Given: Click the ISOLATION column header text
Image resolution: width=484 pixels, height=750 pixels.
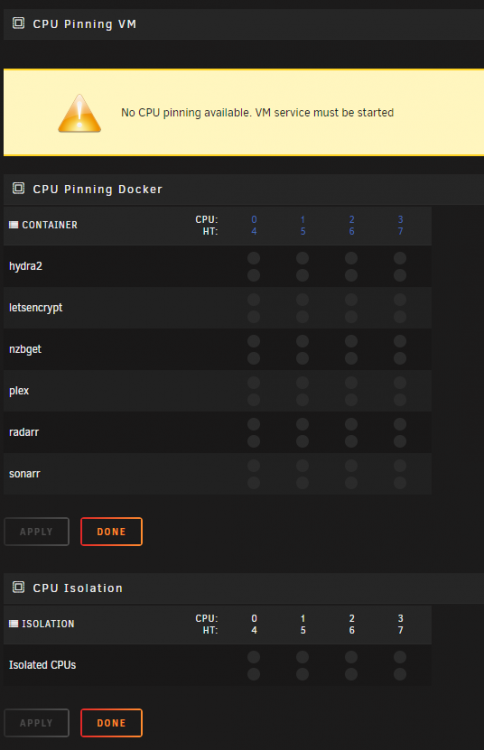Looking at the screenshot, I should (x=48, y=624).
